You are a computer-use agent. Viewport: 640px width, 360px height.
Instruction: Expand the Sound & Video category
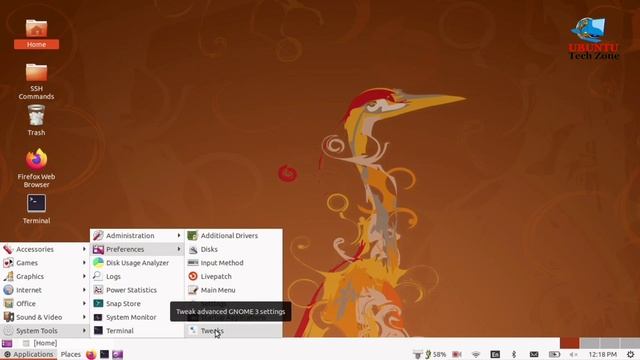click(x=45, y=317)
